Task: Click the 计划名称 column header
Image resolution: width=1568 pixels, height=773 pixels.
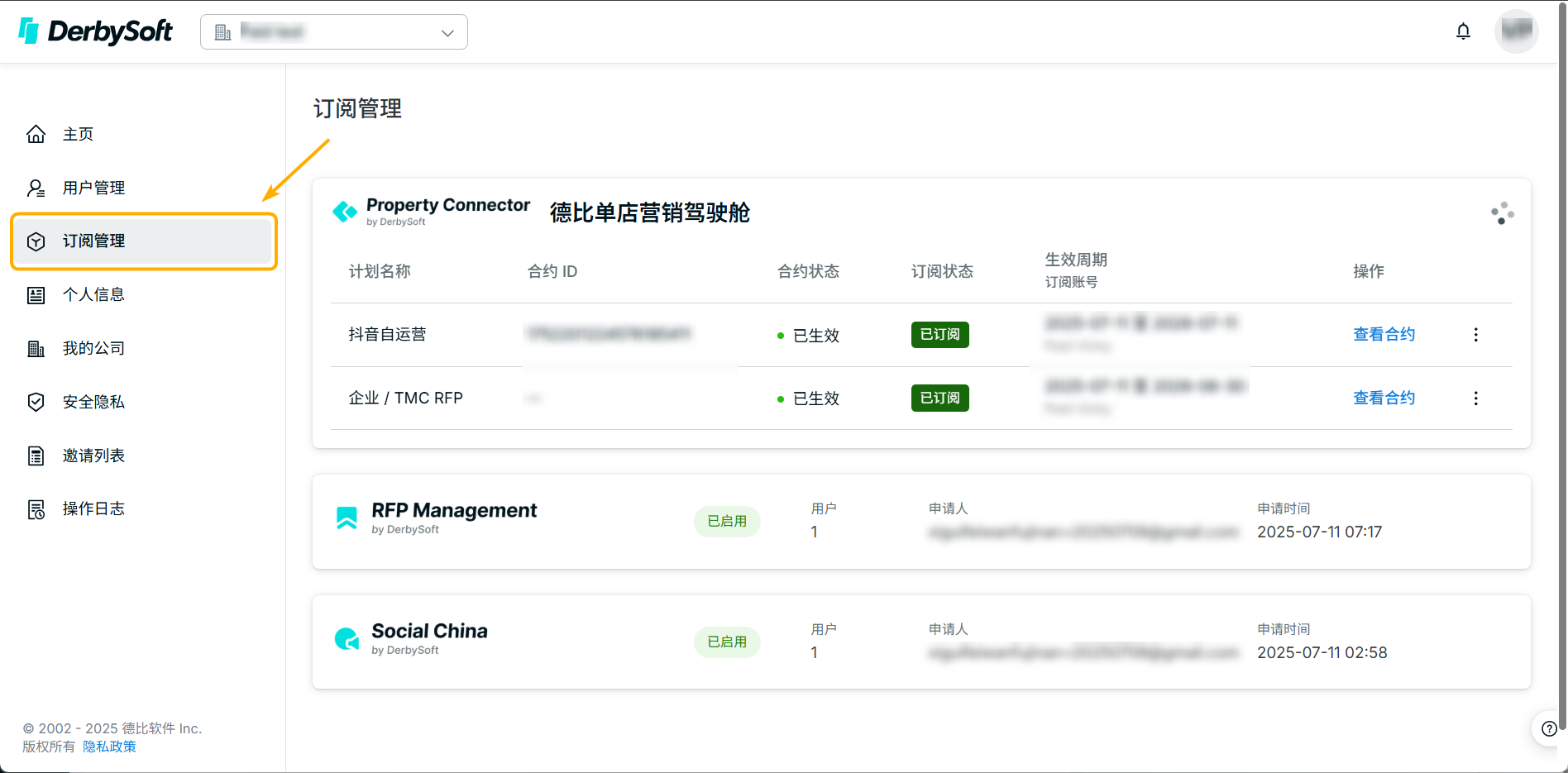Action: (x=380, y=271)
